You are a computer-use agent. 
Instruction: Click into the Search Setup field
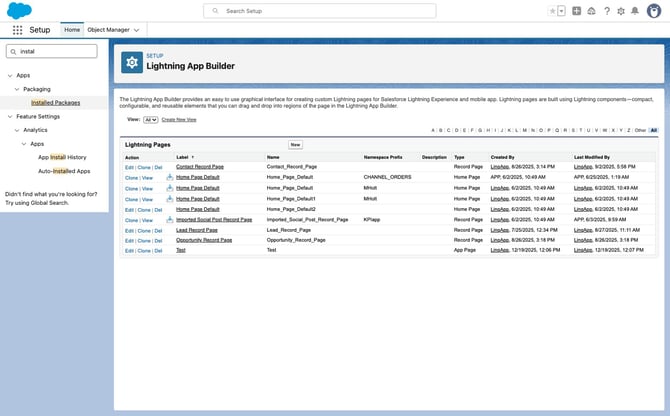[x=320, y=11]
